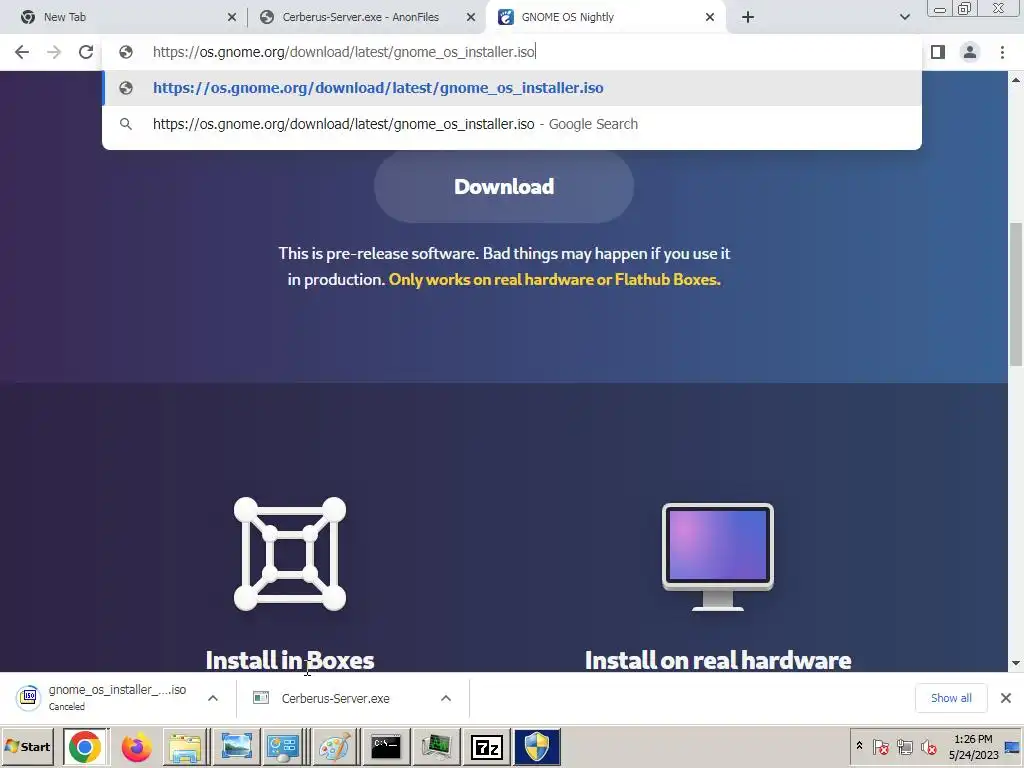This screenshot has width=1024, height=768.
Task: Show hidden system tray icons
Action: (859, 746)
